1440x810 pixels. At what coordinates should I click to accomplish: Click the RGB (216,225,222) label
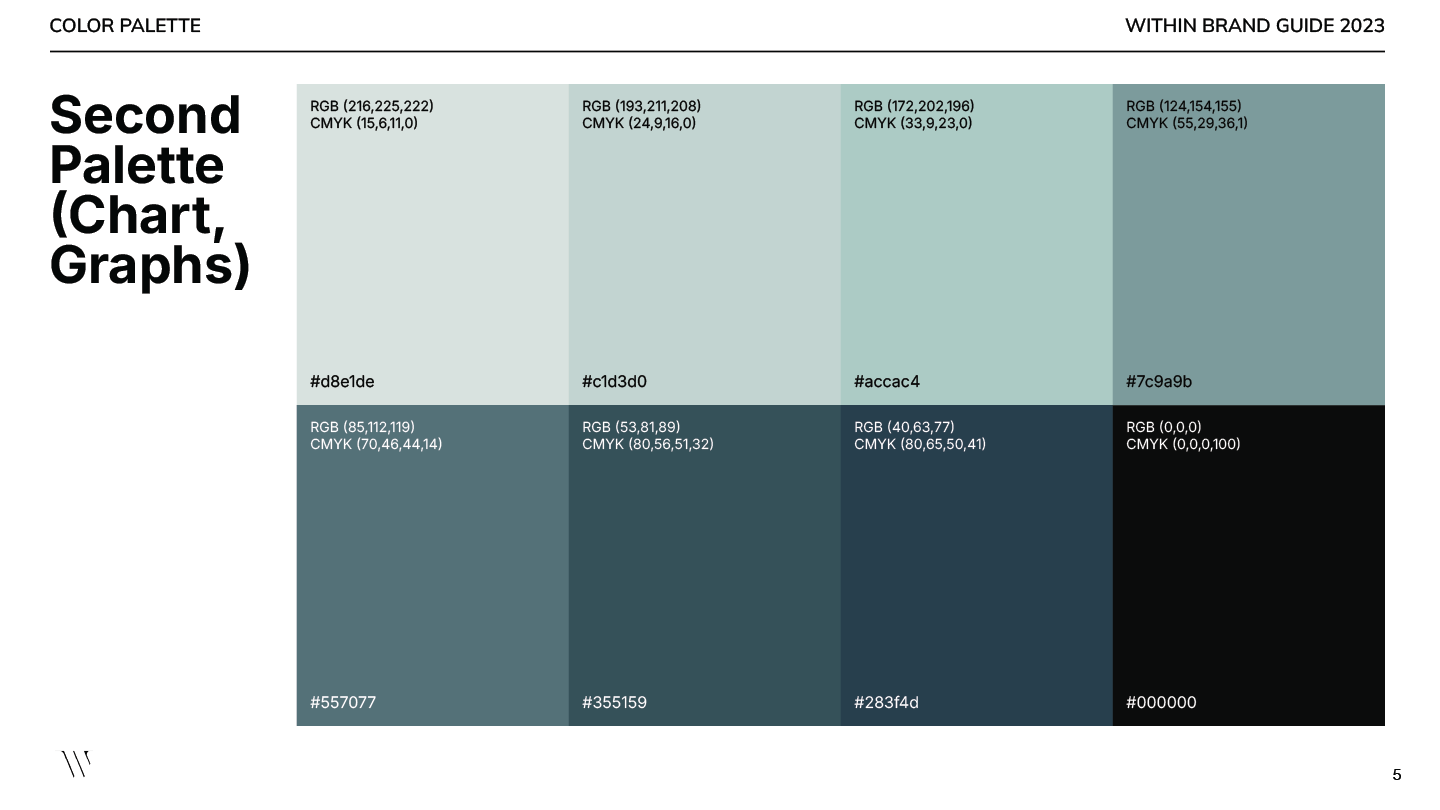point(372,106)
